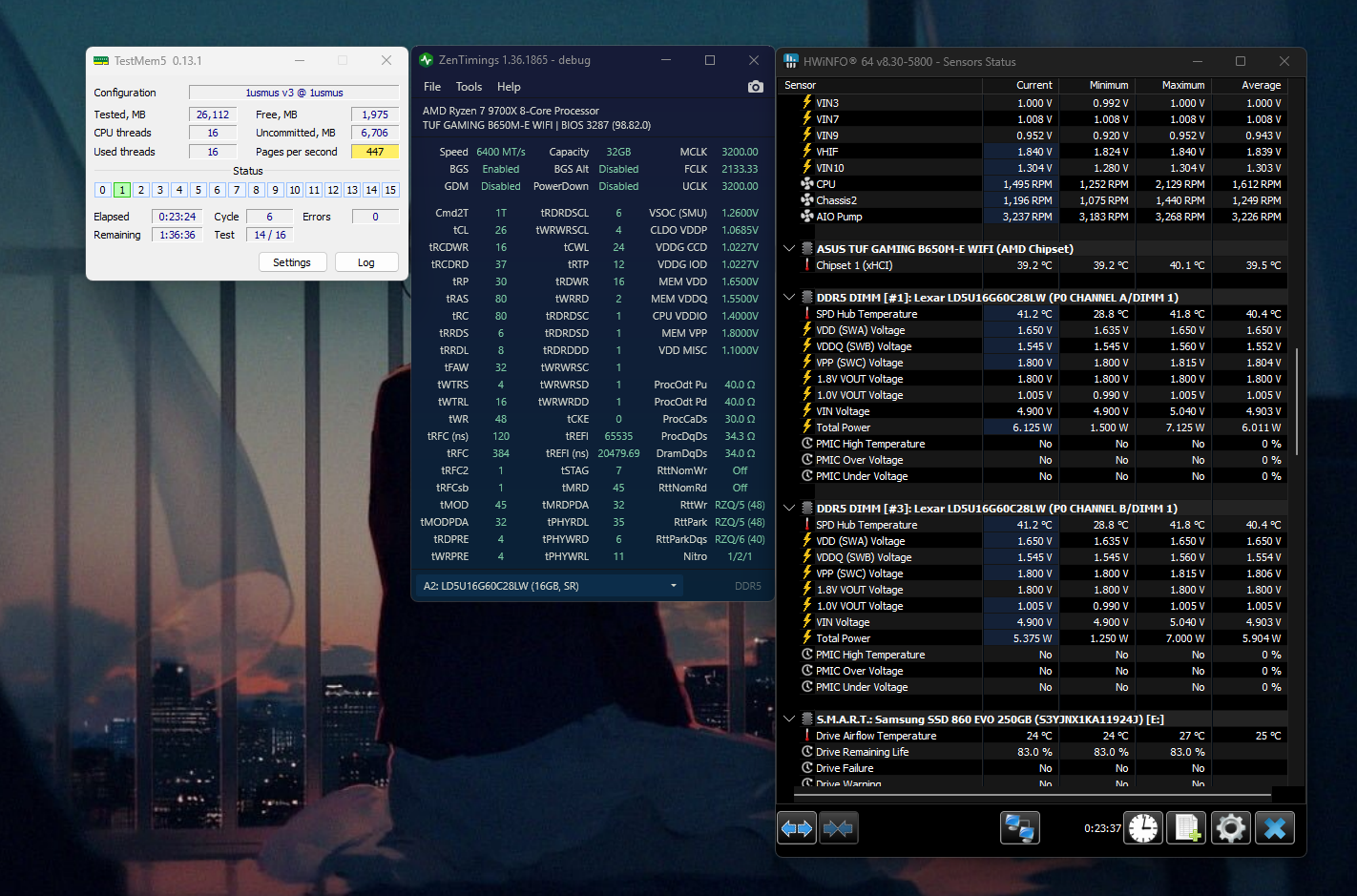Click the TestMem5 Configuration field
Screen dimensions: 1357x896
click(294, 93)
